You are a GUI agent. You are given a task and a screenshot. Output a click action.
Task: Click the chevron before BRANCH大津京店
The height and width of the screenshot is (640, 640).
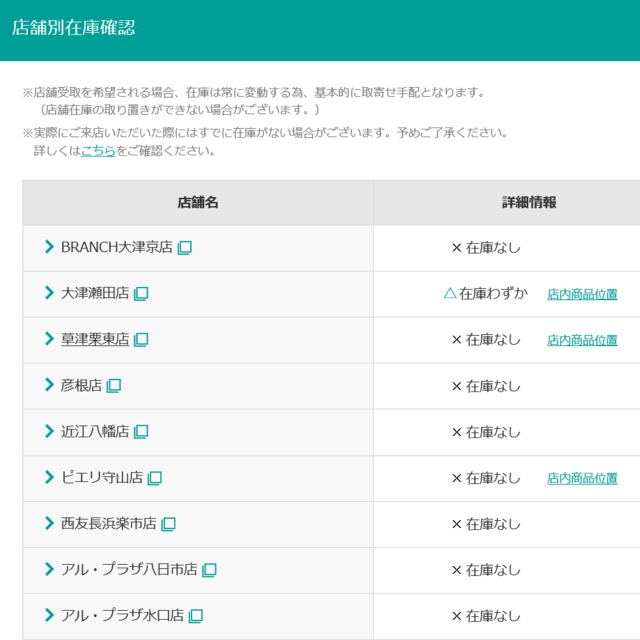49,247
